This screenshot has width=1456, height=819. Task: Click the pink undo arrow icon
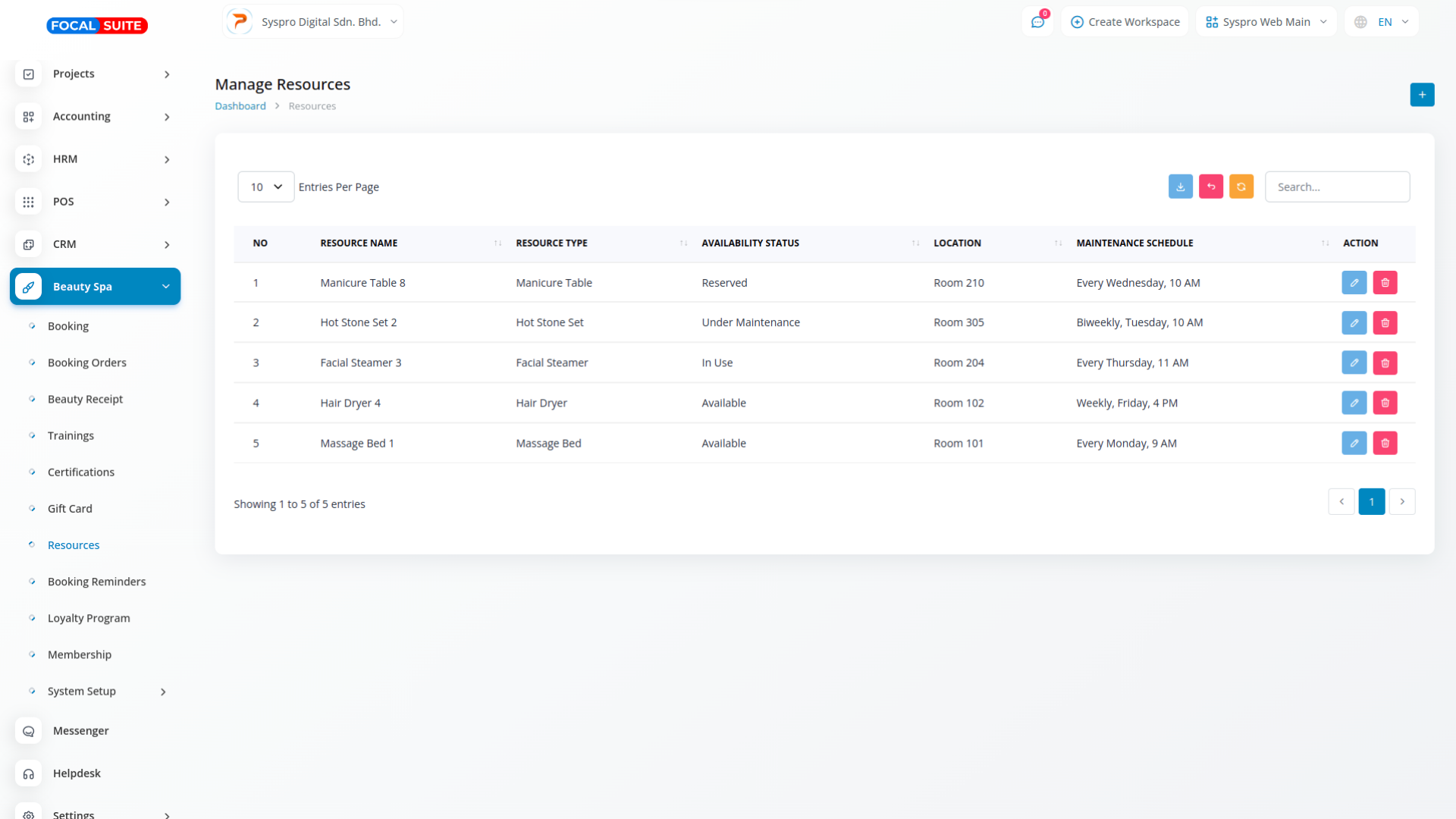coord(1211,187)
